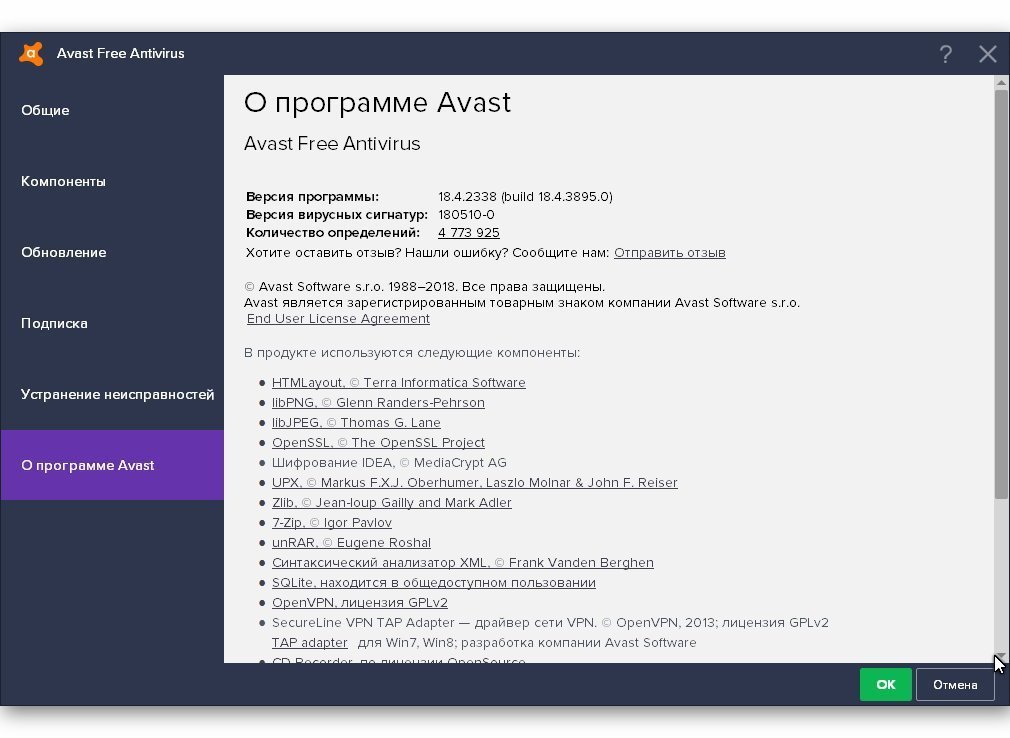
Task: Click the Avast Software s.r.o. copyright line
Action: tap(424, 287)
